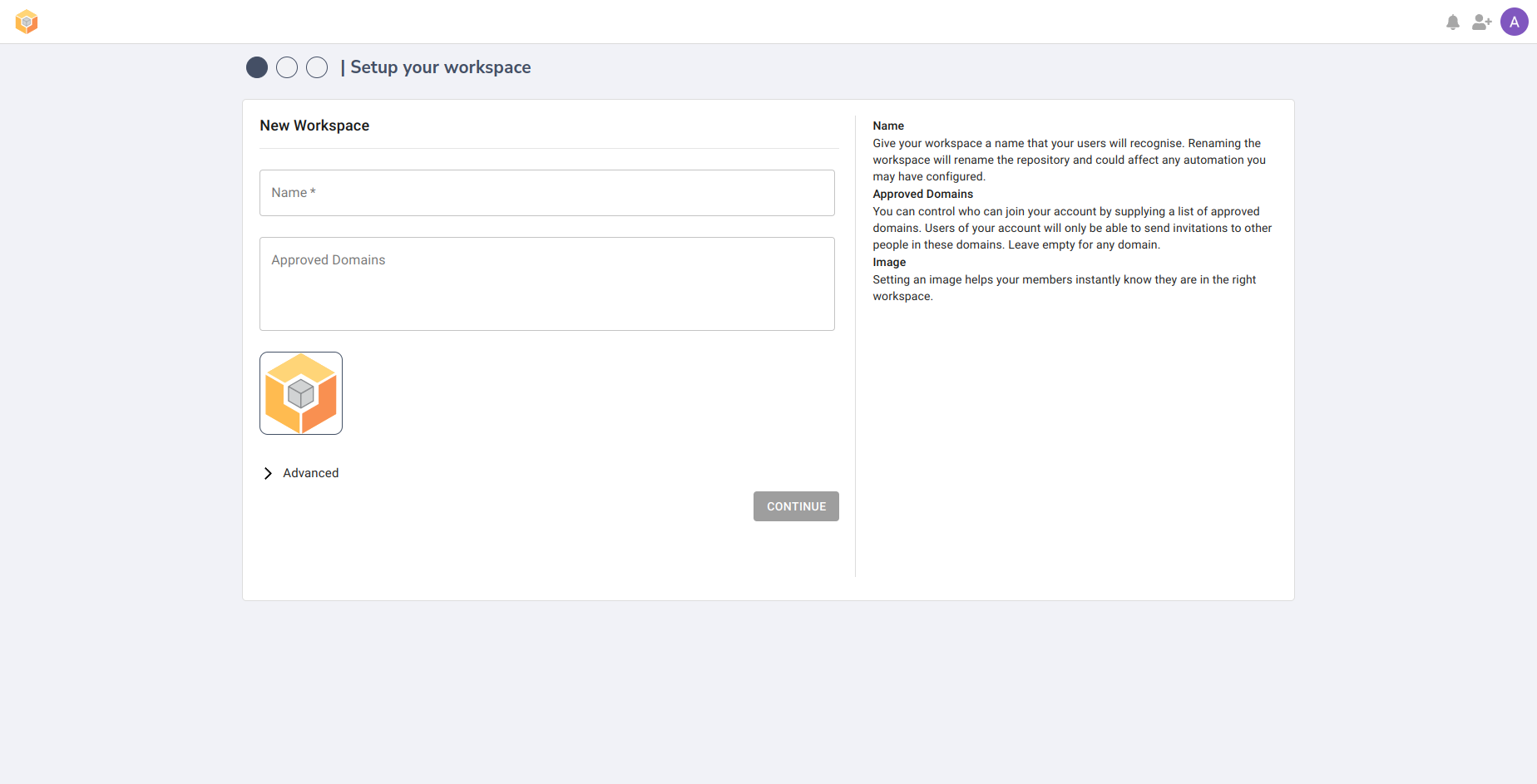1537x784 pixels.
Task: Expand the Advanced section chevron arrow
Action: (x=268, y=473)
